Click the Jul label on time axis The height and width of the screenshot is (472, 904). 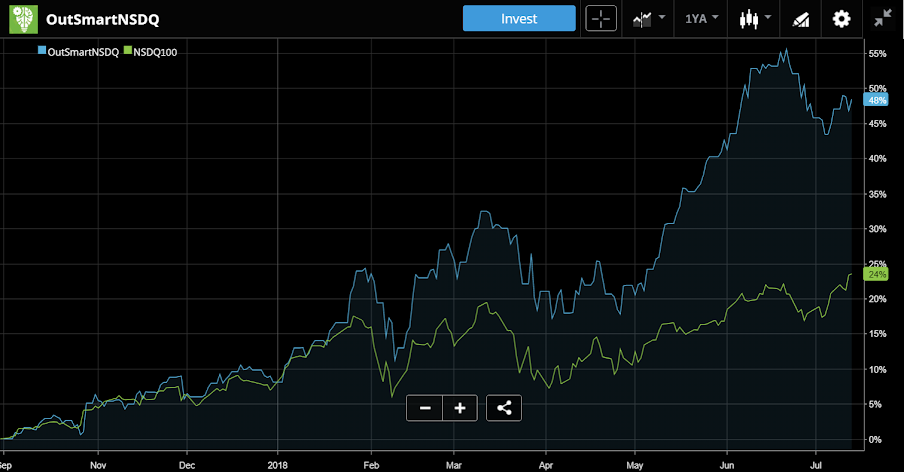(x=816, y=465)
